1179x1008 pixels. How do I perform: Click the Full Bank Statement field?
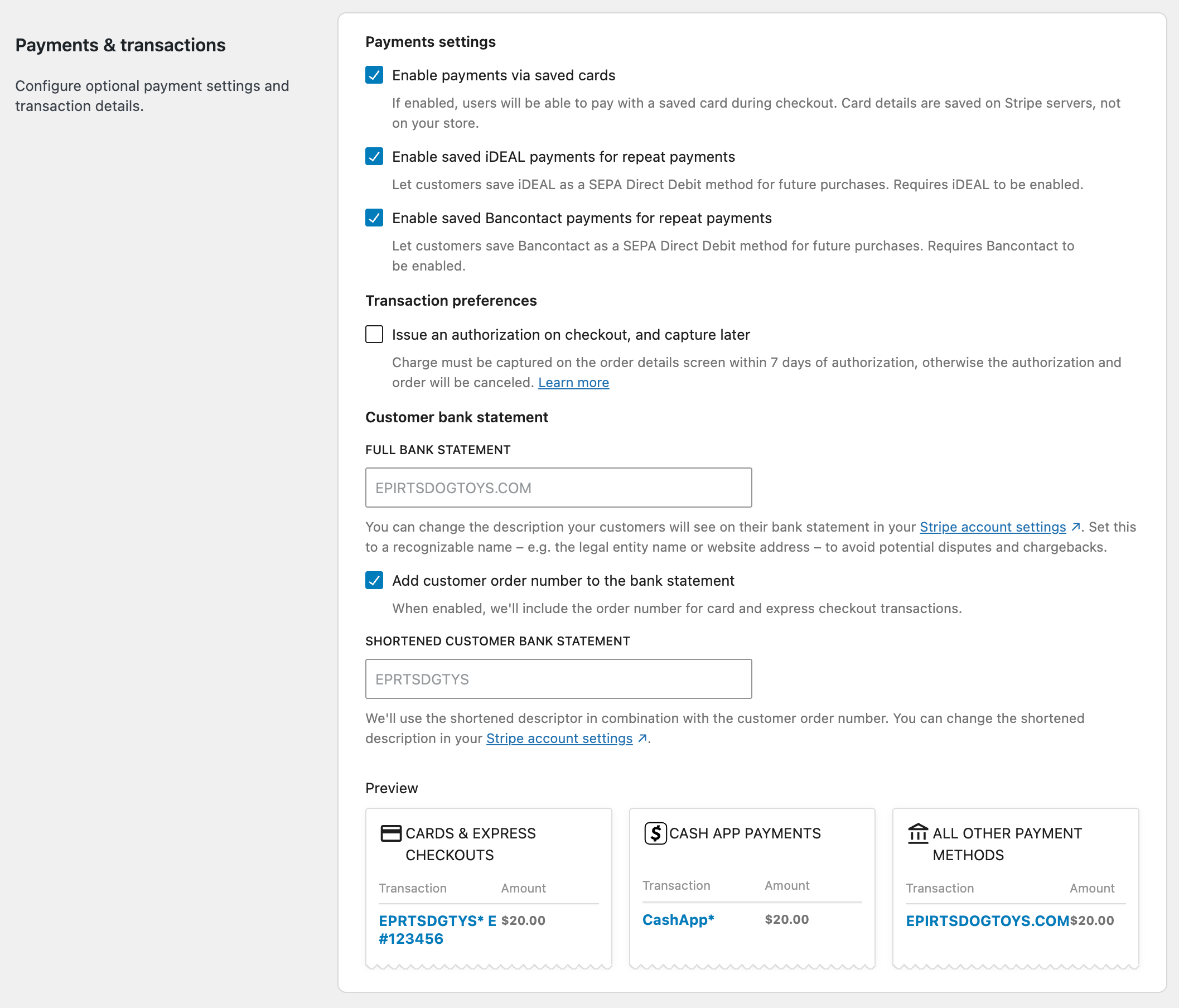point(558,488)
